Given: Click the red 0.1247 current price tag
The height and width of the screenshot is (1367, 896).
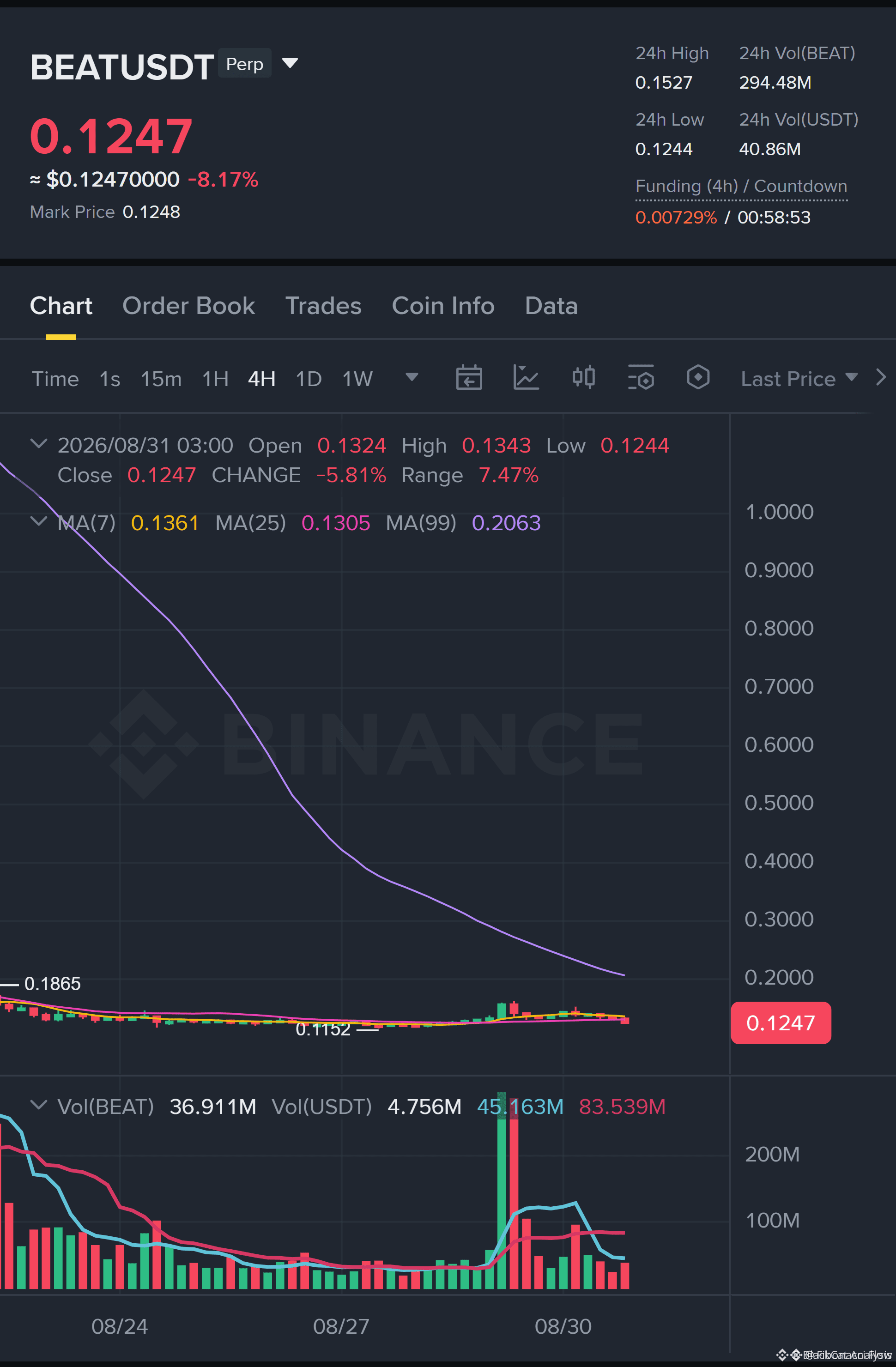Looking at the screenshot, I should (x=781, y=1023).
